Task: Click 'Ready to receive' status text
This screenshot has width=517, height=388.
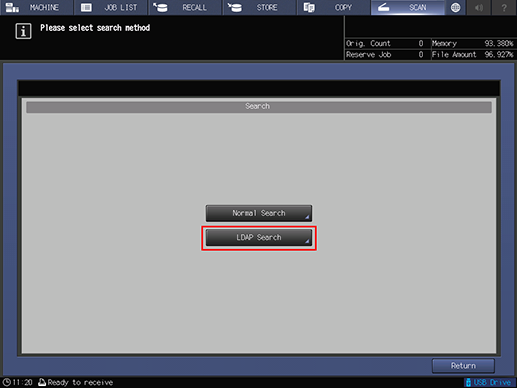Action: tap(80, 382)
